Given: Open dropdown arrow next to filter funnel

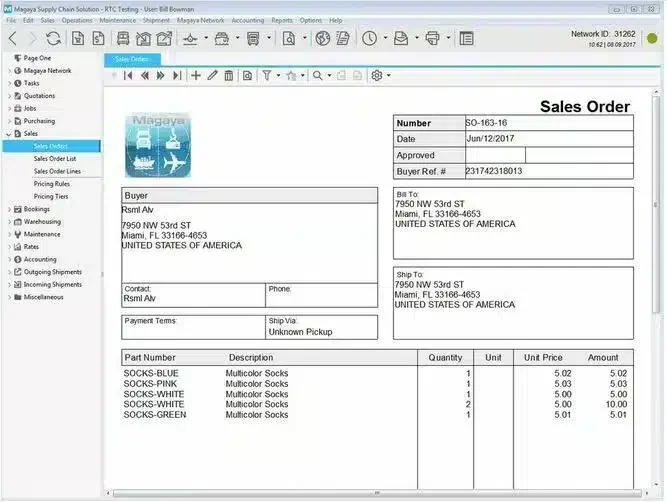Looking at the screenshot, I should (x=278, y=76).
